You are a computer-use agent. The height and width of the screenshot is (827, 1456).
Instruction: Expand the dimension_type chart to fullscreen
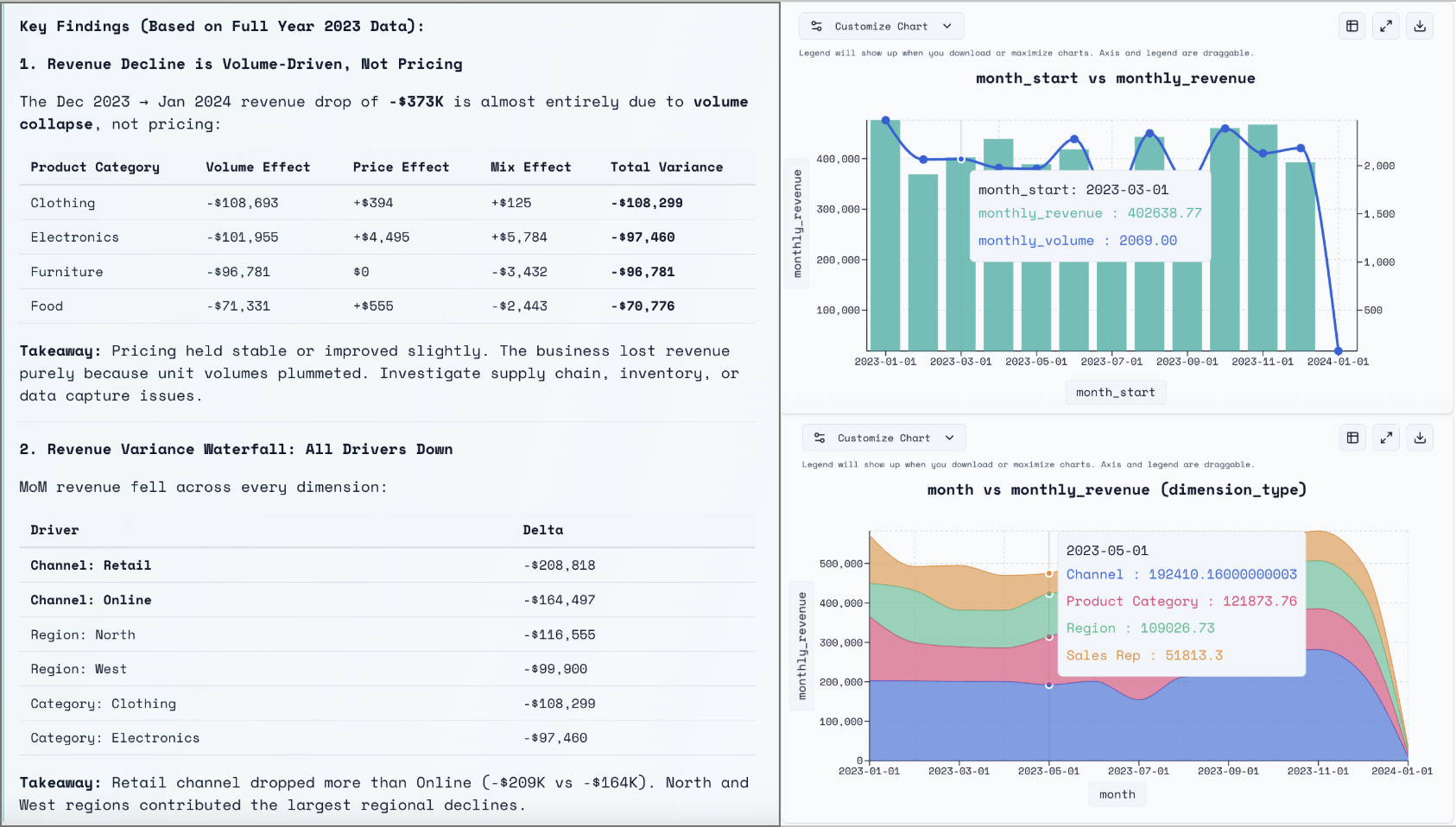[1386, 438]
